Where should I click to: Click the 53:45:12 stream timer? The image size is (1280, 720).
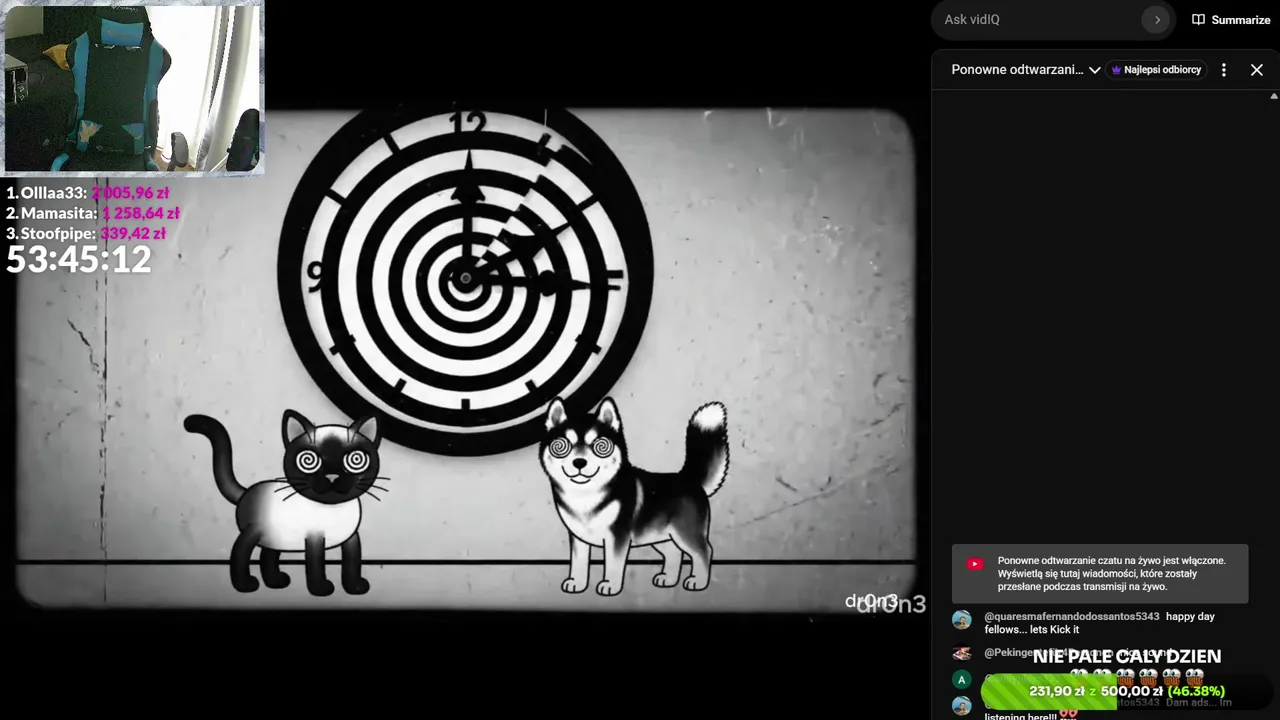[x=79, y=260]
